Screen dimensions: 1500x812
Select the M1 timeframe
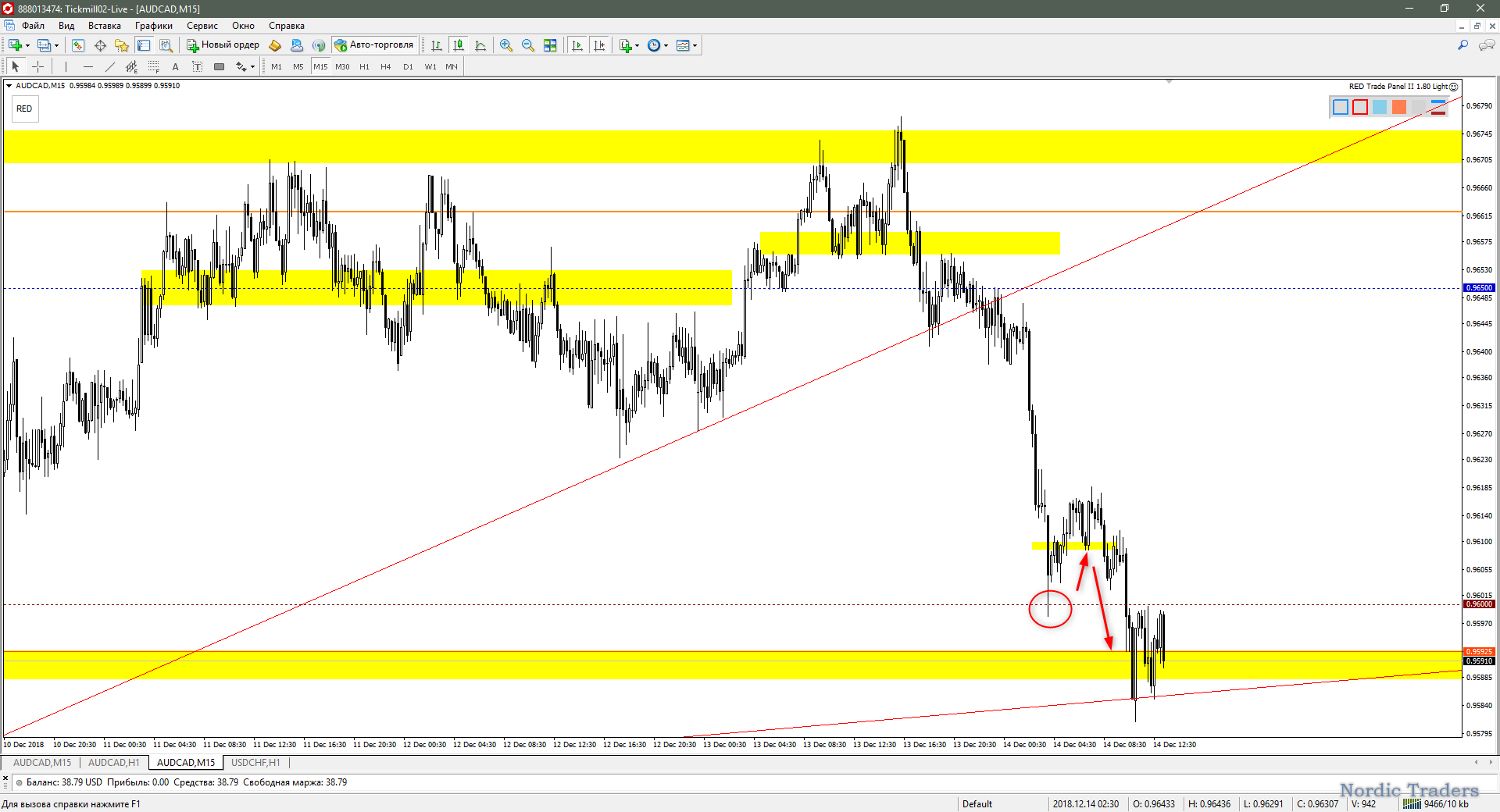[x=277, y=66]
